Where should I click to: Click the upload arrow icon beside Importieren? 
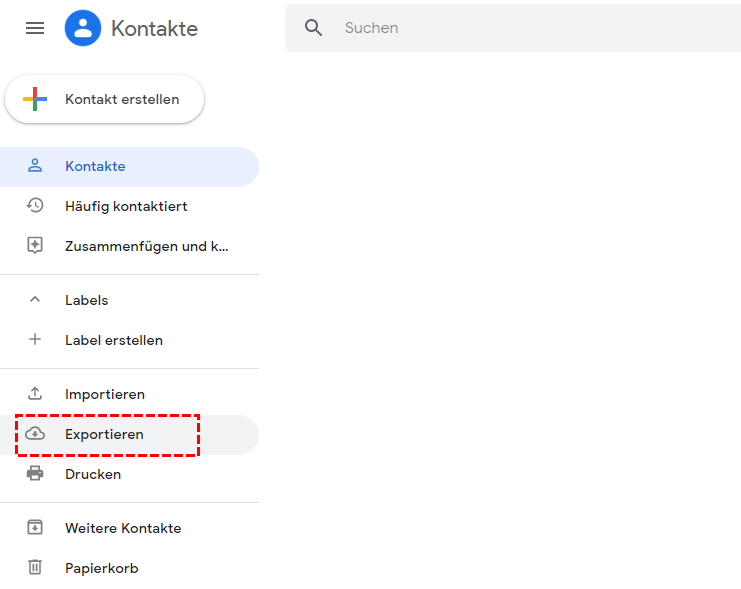(35, 394)
